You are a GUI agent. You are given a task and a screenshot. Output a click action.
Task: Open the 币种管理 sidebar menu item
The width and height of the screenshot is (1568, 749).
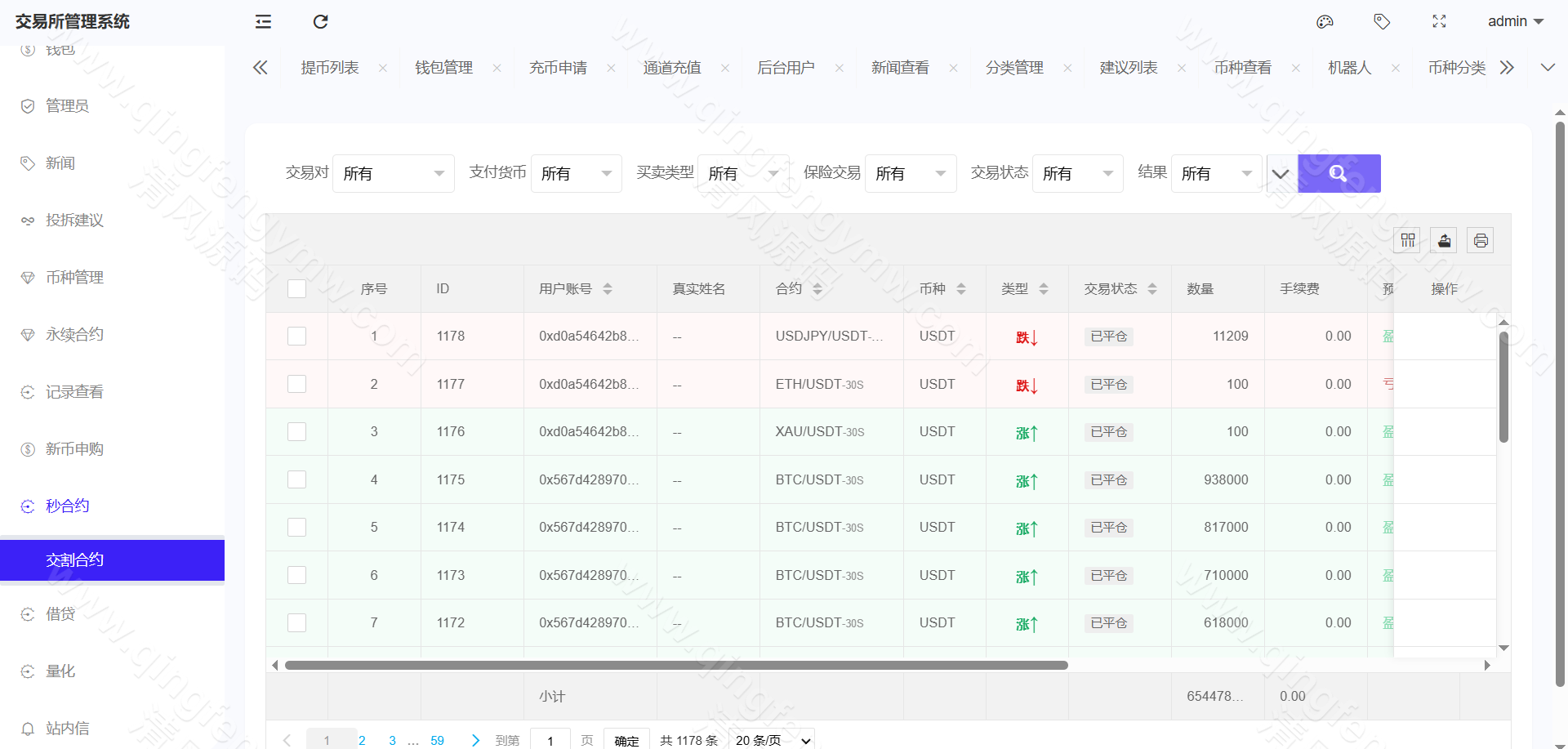pos(74,277)
